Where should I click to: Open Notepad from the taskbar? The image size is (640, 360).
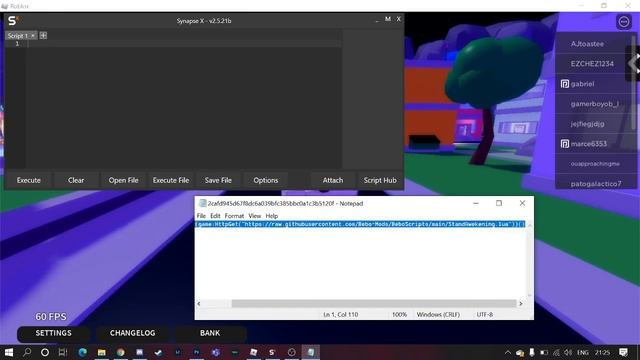311,352
